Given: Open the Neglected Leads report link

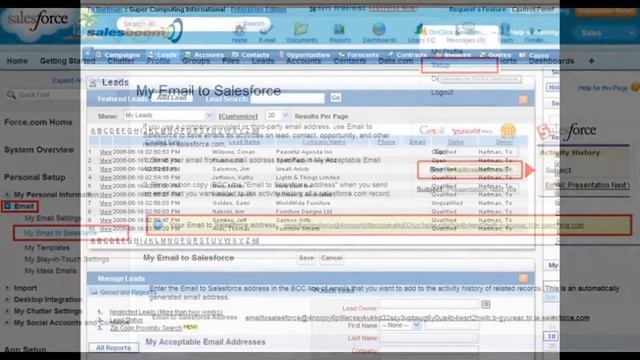Looking at the screenshot, I should click(x=166, y=312).
